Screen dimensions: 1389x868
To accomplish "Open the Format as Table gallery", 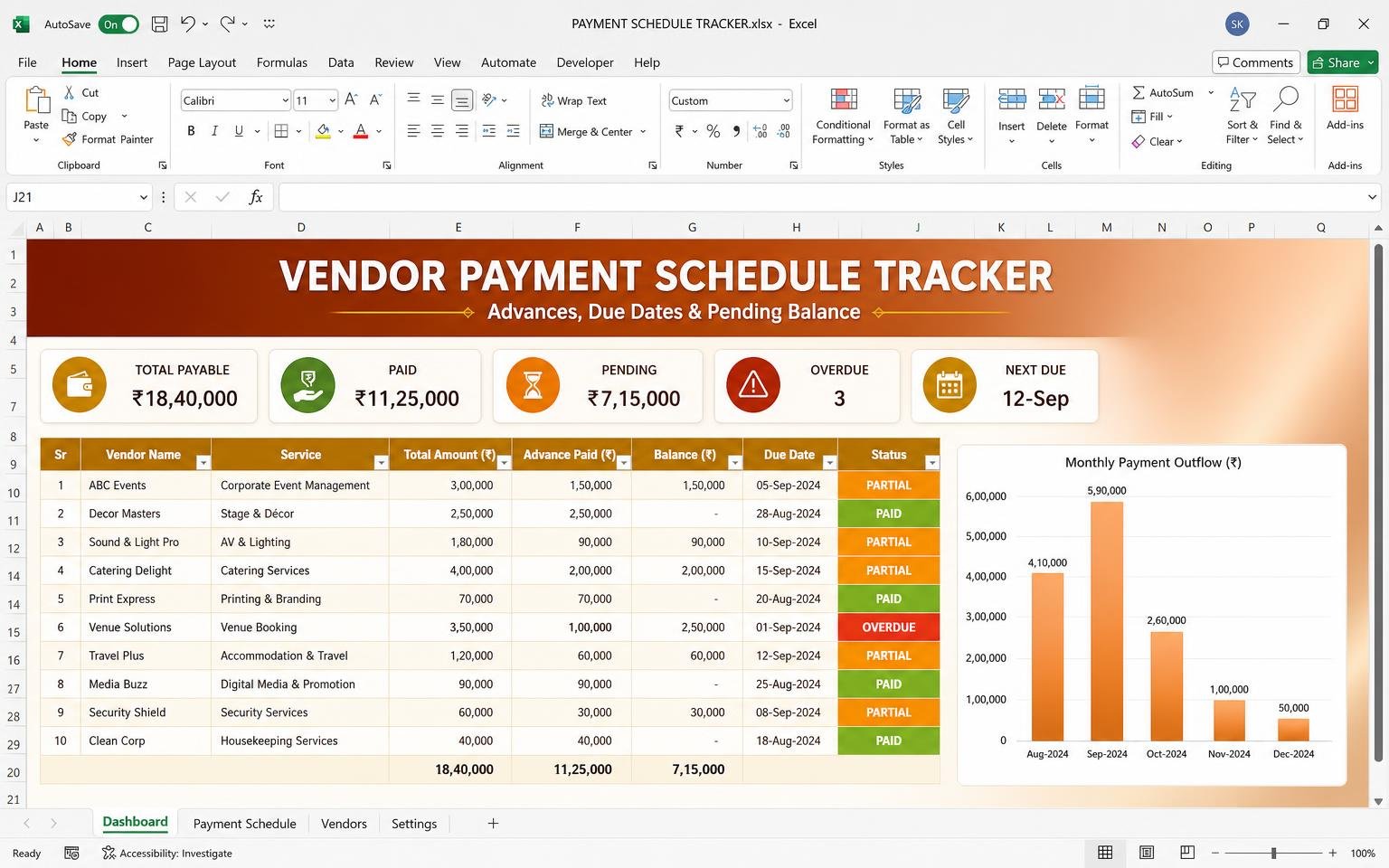I will pos(906,116).
